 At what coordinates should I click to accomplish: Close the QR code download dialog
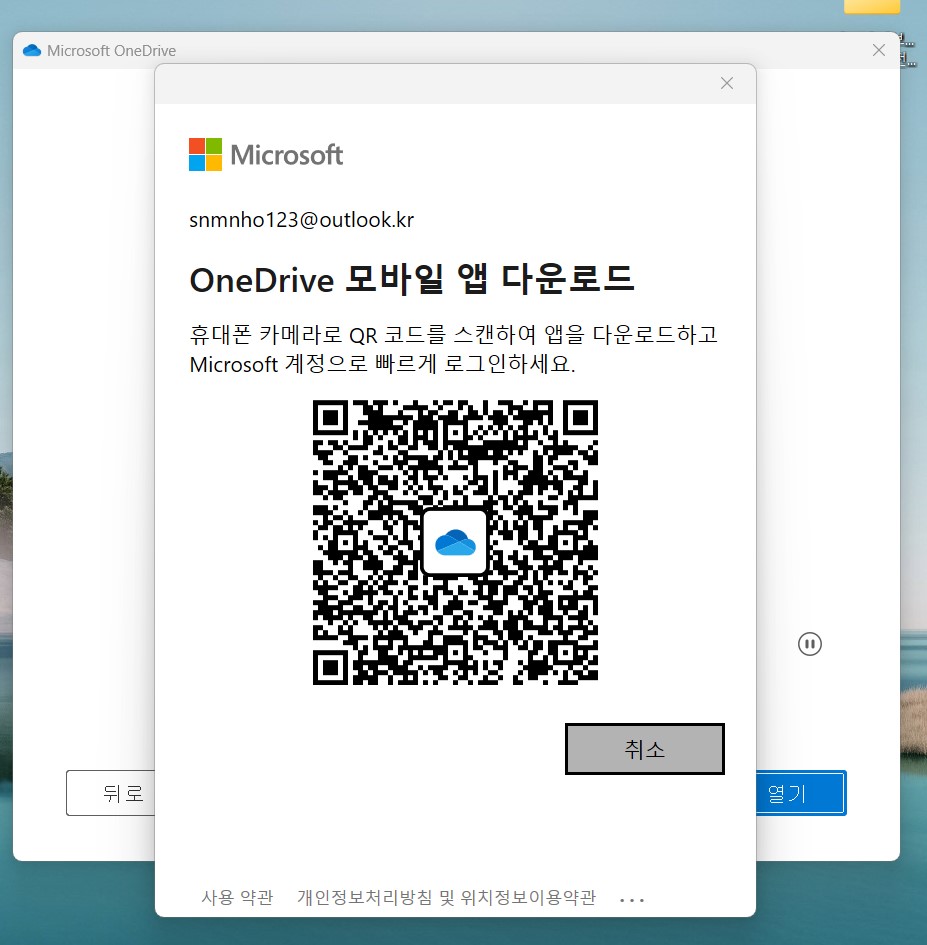727,83
